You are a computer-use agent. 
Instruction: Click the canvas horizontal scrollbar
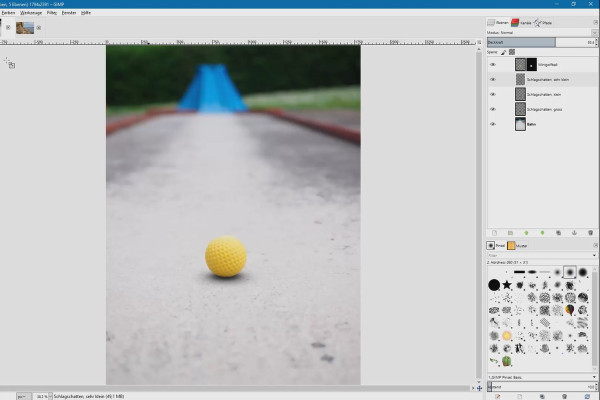tap(234, 388)
